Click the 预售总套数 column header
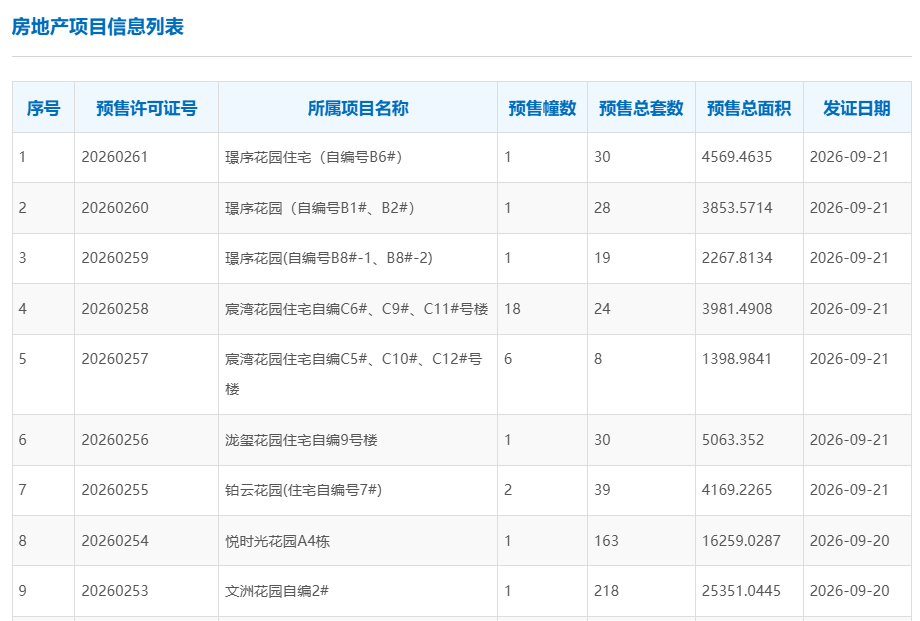This screenshot has height=621, width=920. (x=641, y=108)
